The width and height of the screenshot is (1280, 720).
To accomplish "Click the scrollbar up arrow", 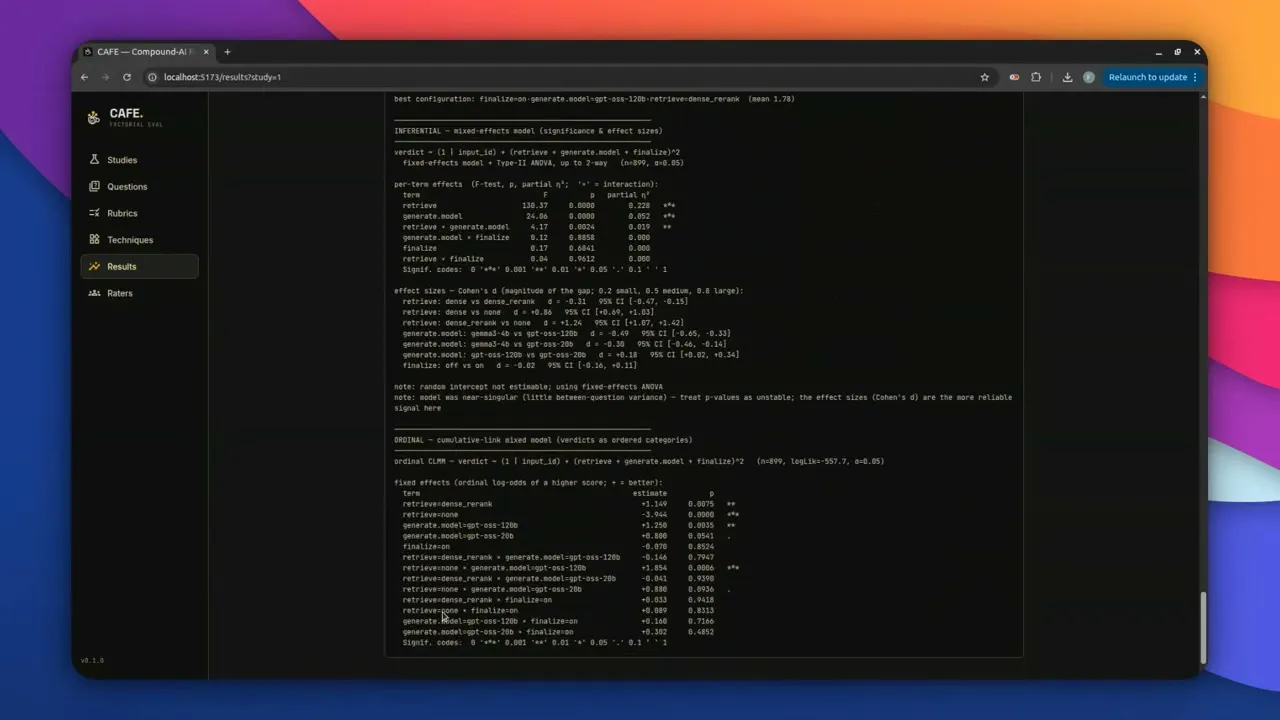I will (x=1203, y=97).
